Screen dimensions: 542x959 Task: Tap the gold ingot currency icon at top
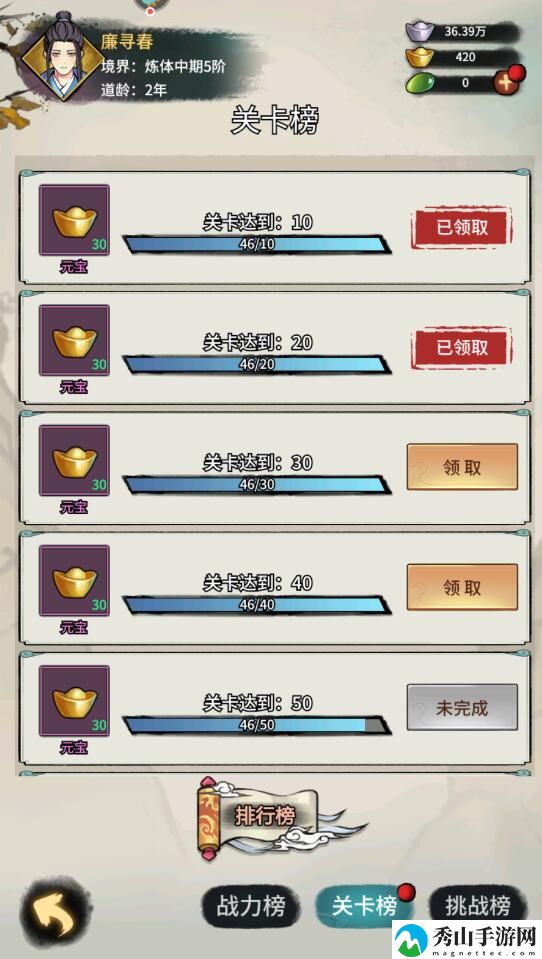[419, 57]
